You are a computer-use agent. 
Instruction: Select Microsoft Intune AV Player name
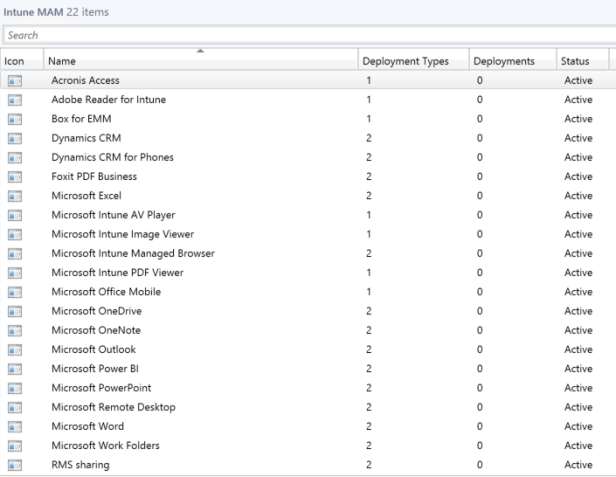point(113,215)
